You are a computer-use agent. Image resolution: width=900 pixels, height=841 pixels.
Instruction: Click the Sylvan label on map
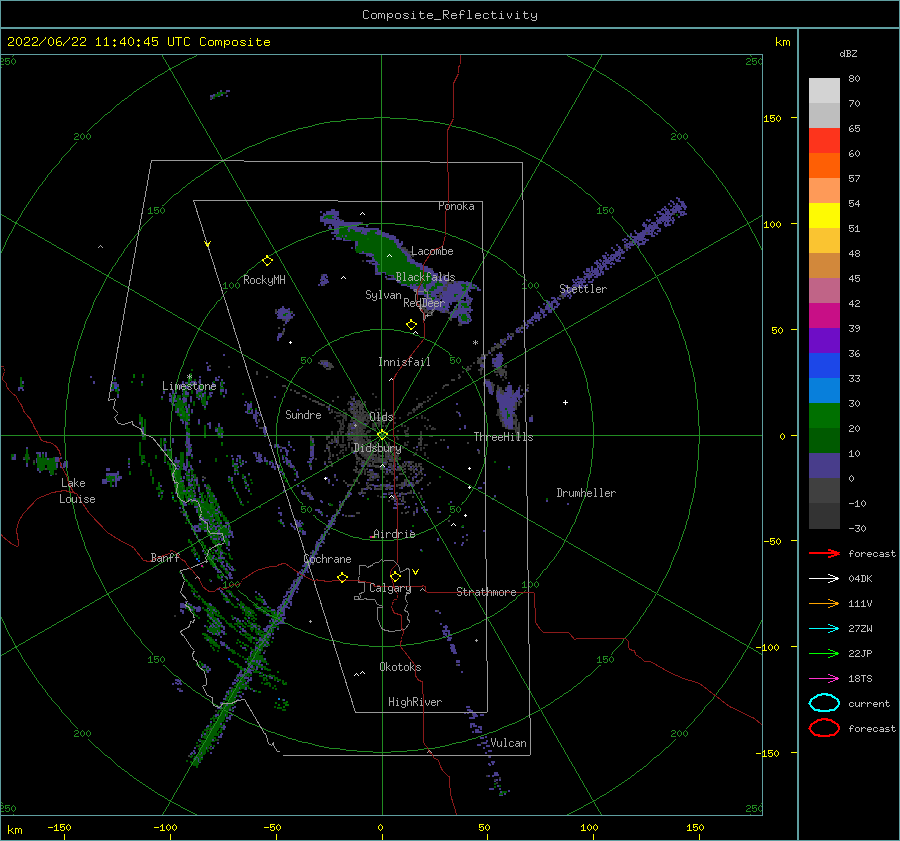tap(383, 295)
